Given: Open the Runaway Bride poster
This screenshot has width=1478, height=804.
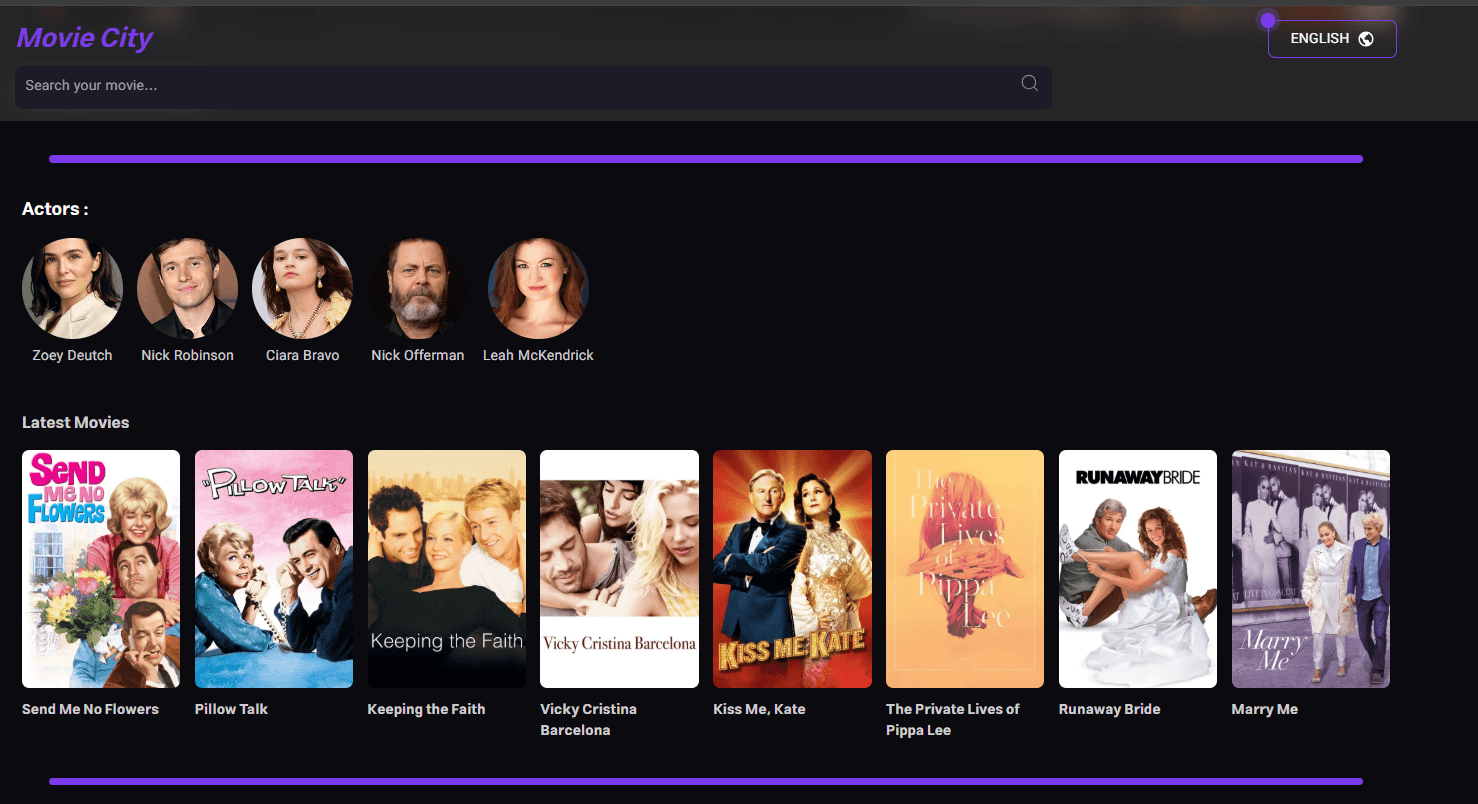Looking at the screenshot, I should click(1138, 569).
